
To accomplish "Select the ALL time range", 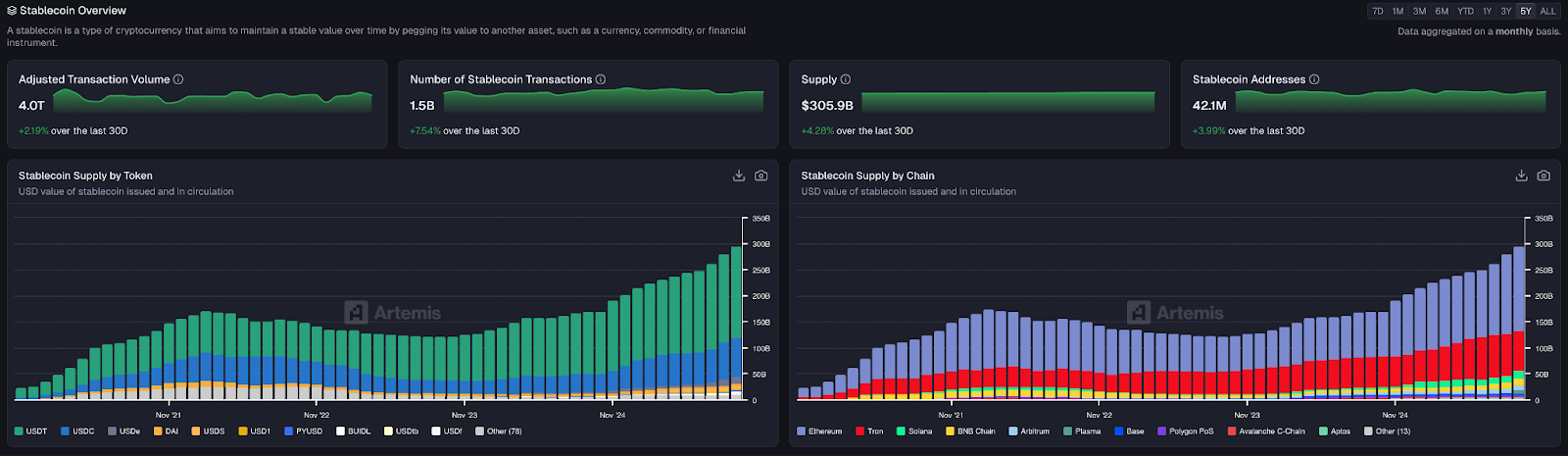I will (1548, 11).
